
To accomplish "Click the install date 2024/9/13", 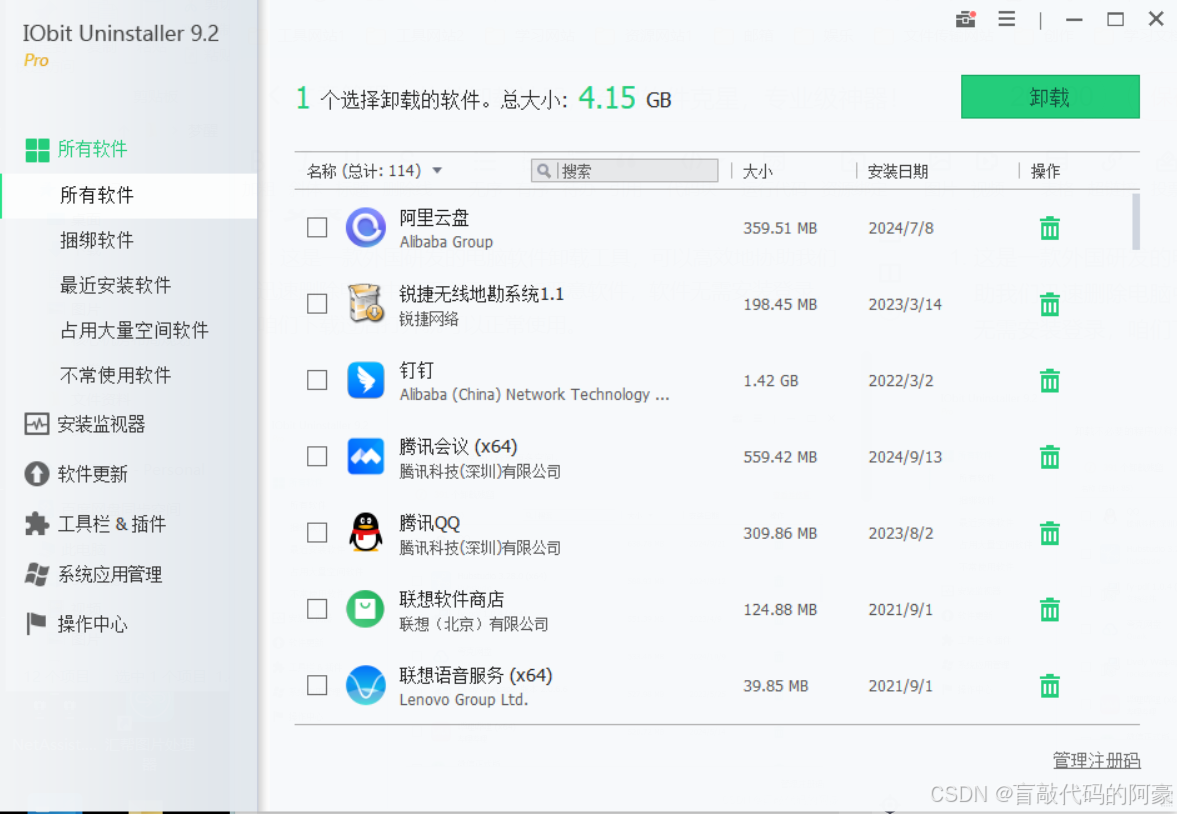I will pos(905,457).
